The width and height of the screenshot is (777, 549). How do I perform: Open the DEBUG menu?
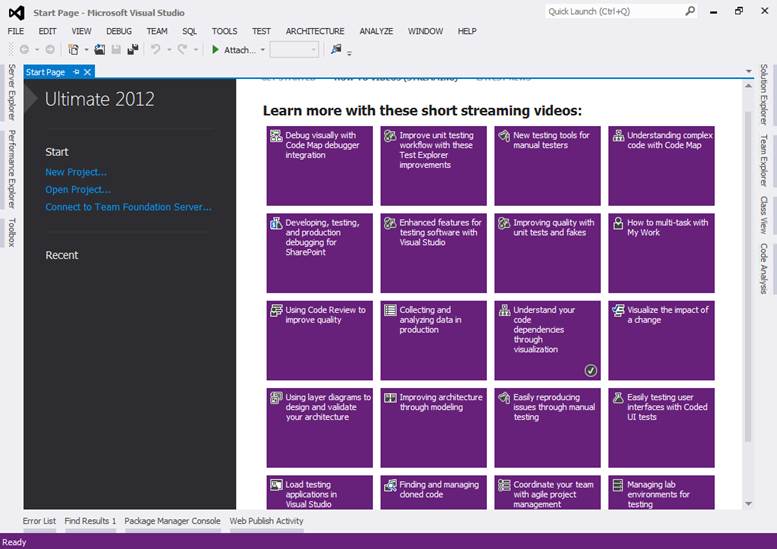[x=119, y=31]
